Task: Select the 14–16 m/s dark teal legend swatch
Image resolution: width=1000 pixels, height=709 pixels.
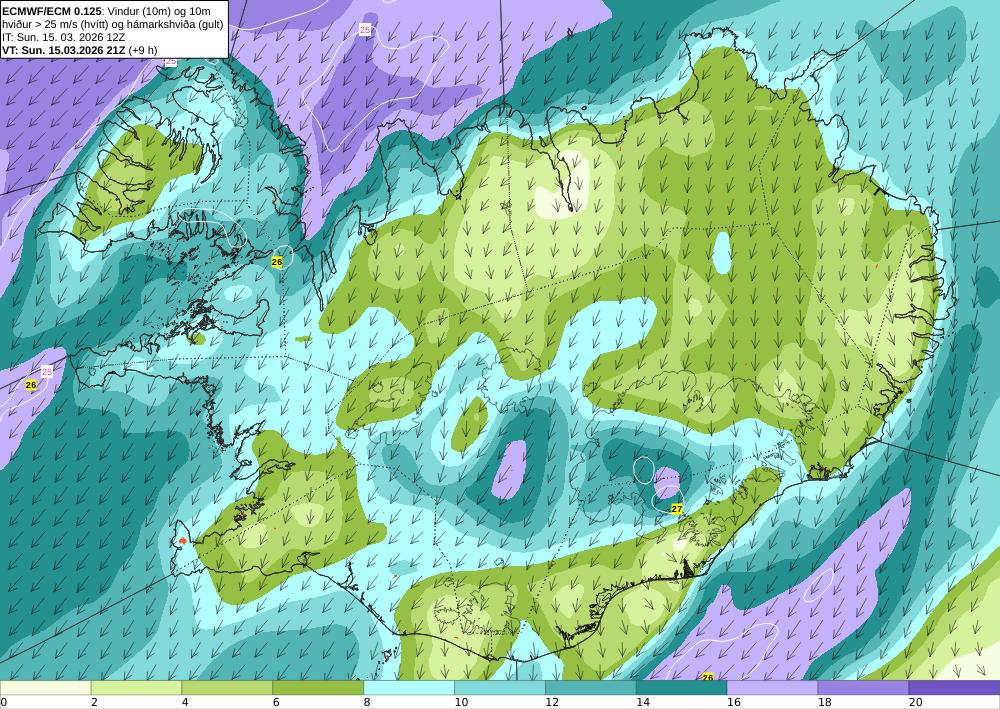Action: 682,688
